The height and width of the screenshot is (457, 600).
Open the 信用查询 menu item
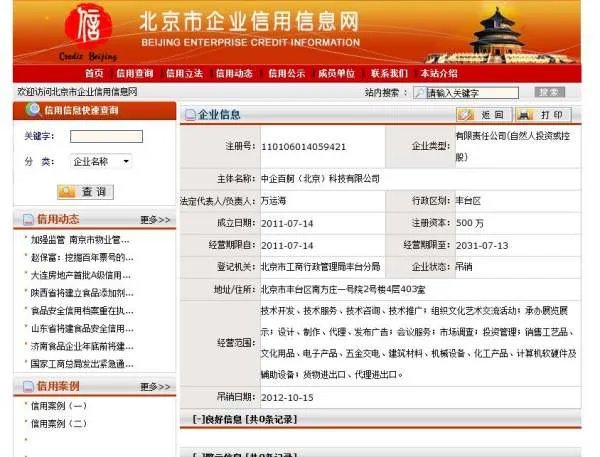(x=135, y=73)
